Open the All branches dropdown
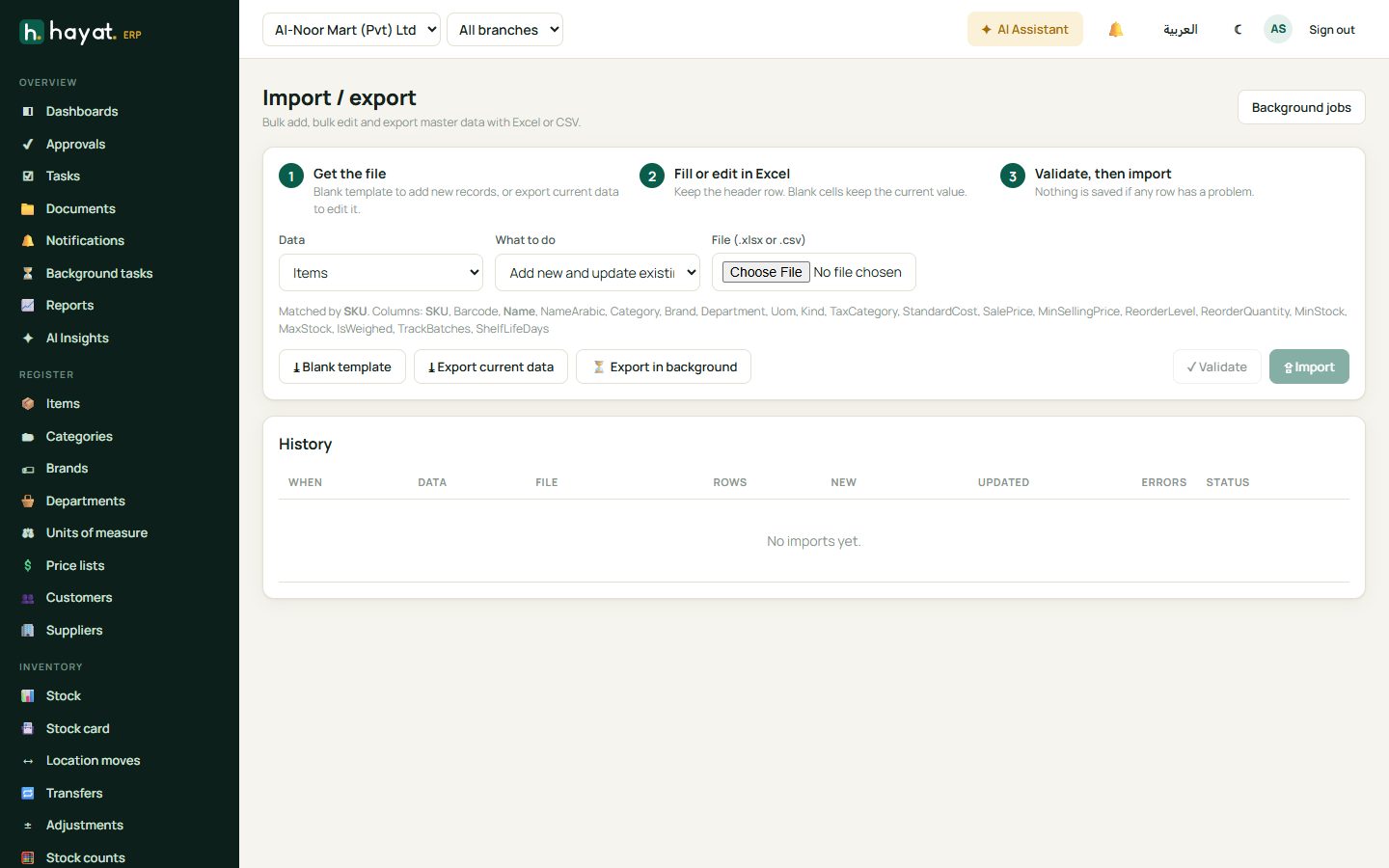Image resolution: width=1389 pixels, height=868 pixels. (x=504, y=30)
